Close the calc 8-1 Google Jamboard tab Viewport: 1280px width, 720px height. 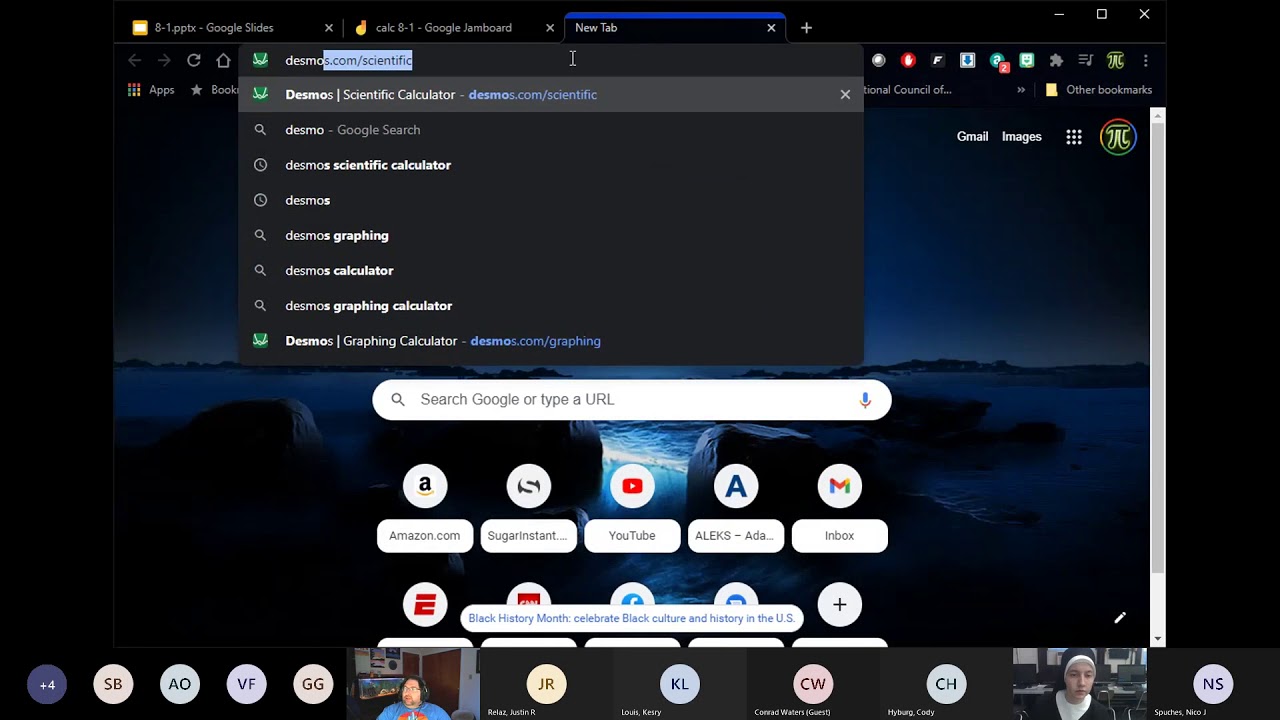tap(549, 28)
